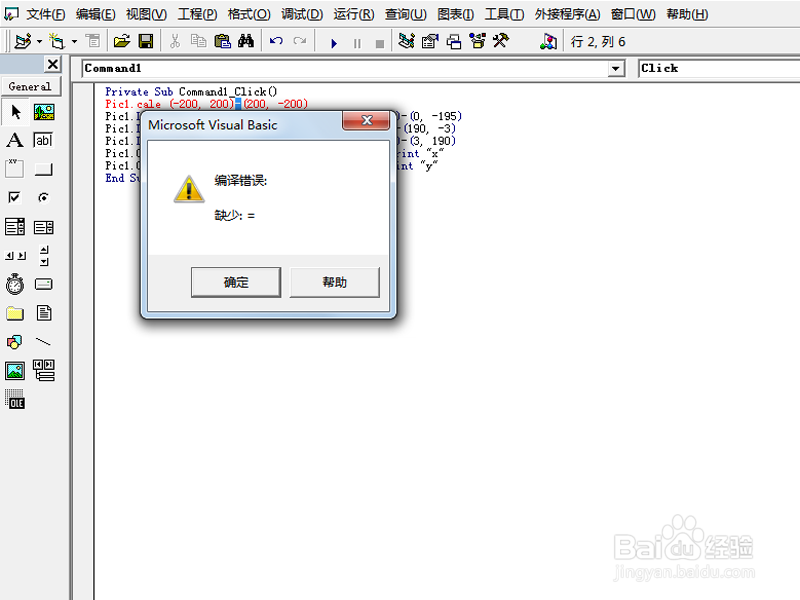Select the Image control in toolbox

[15, 370]
